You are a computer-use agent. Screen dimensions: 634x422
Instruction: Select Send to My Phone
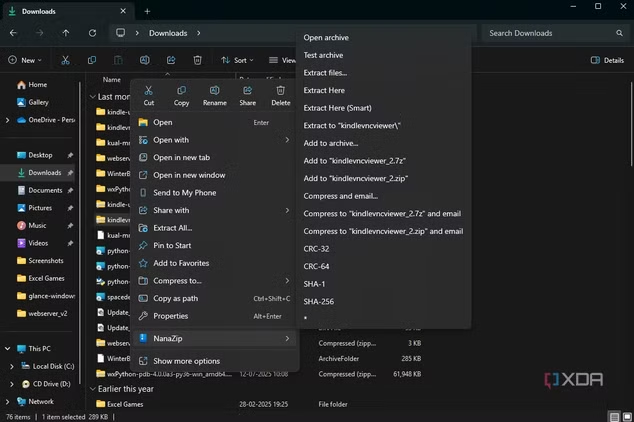click(215, 193)
